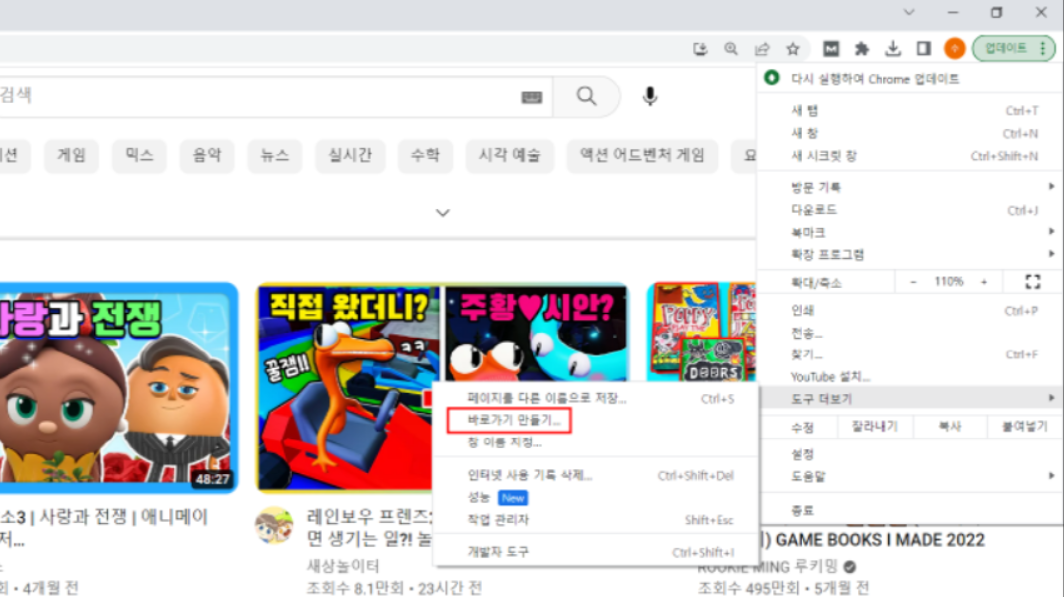
Task: Open the 새상놀이터 channel name link
Action: (343, 565)
